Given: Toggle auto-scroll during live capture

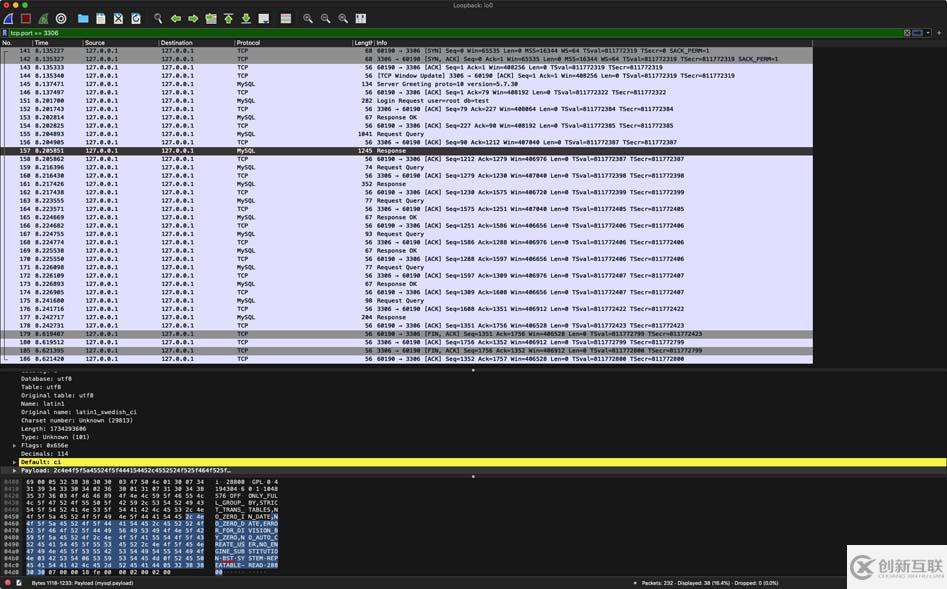Looking at the screenshot, I should point(264,19).
